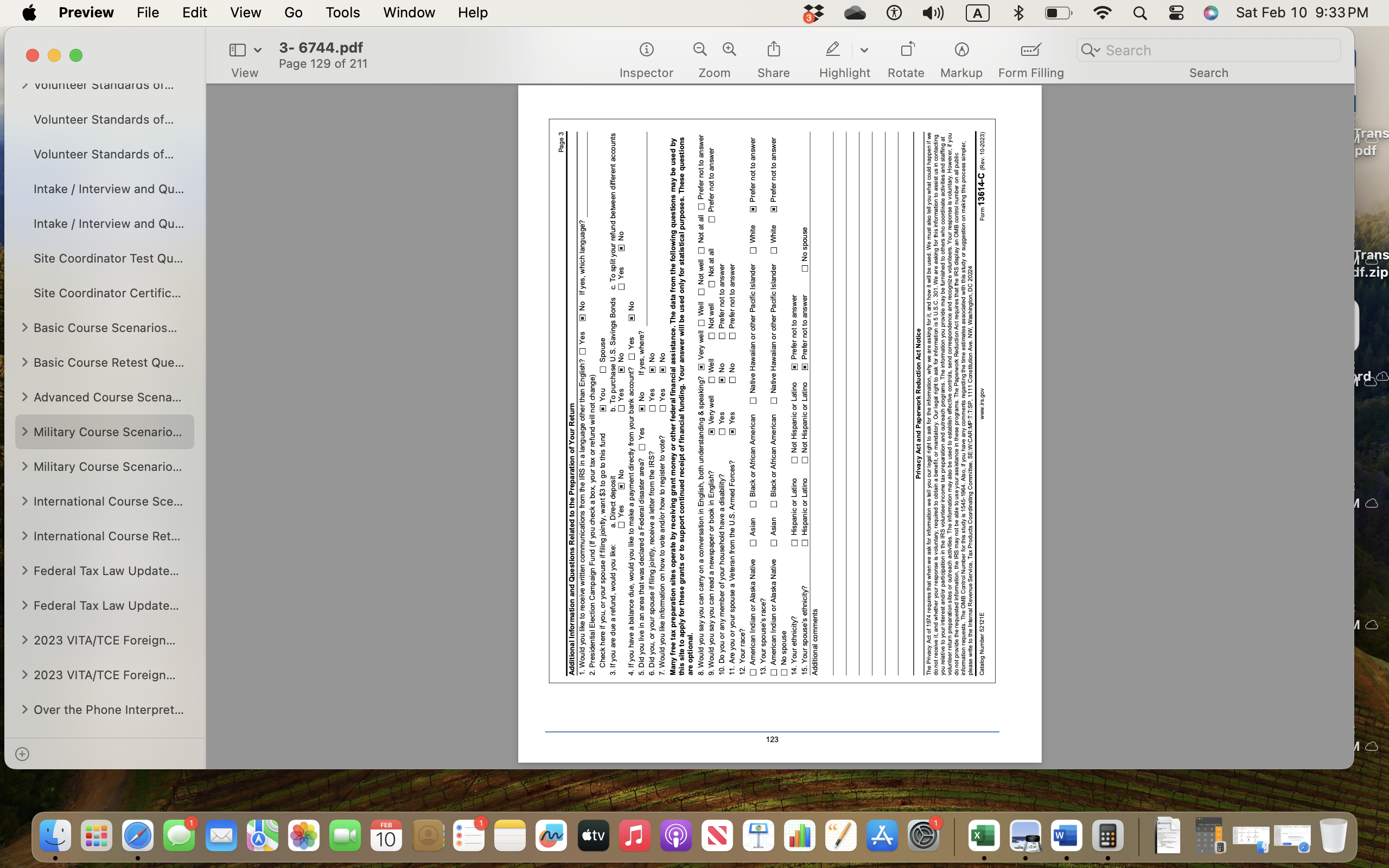
Task: Rotate the page with Rotate icon
Action: [x=906, y=49]
